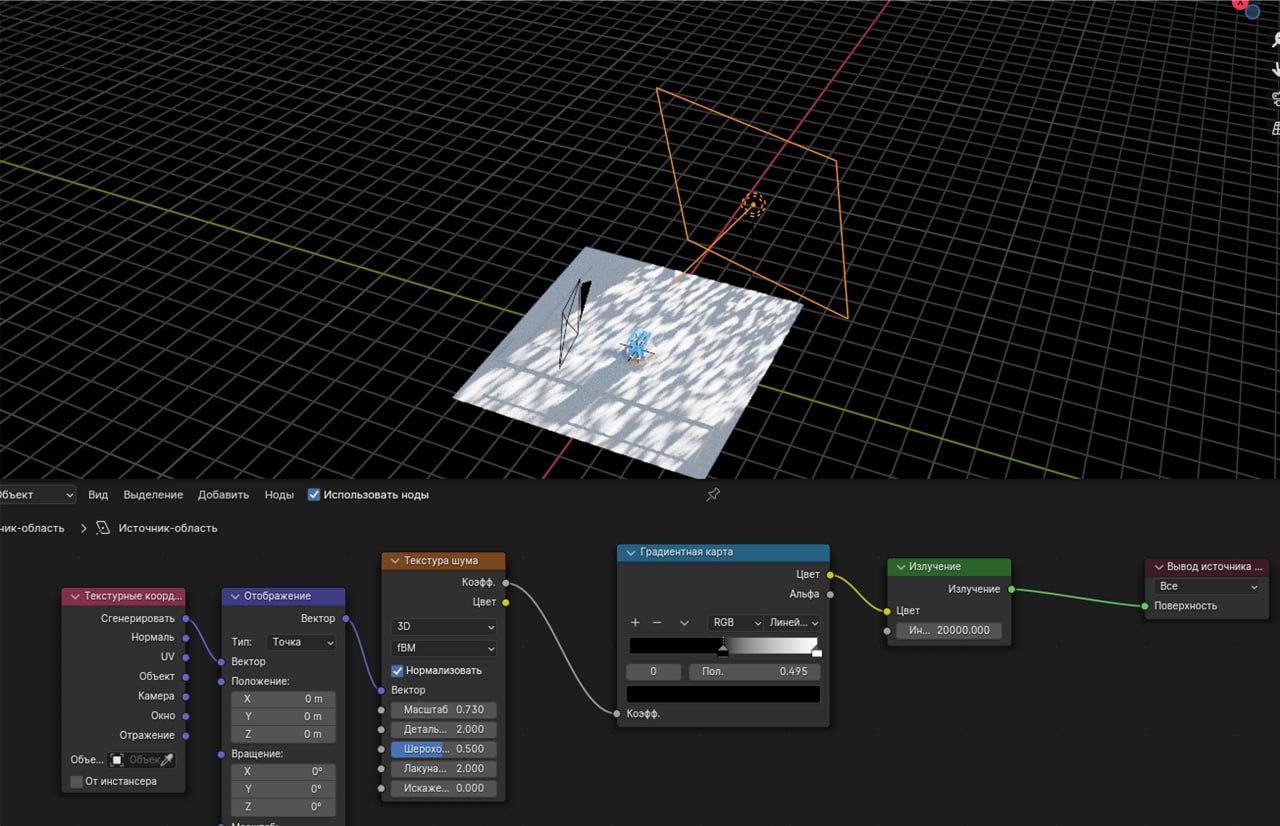Collapse the Текстурные коорд. node

coord(73,596)
